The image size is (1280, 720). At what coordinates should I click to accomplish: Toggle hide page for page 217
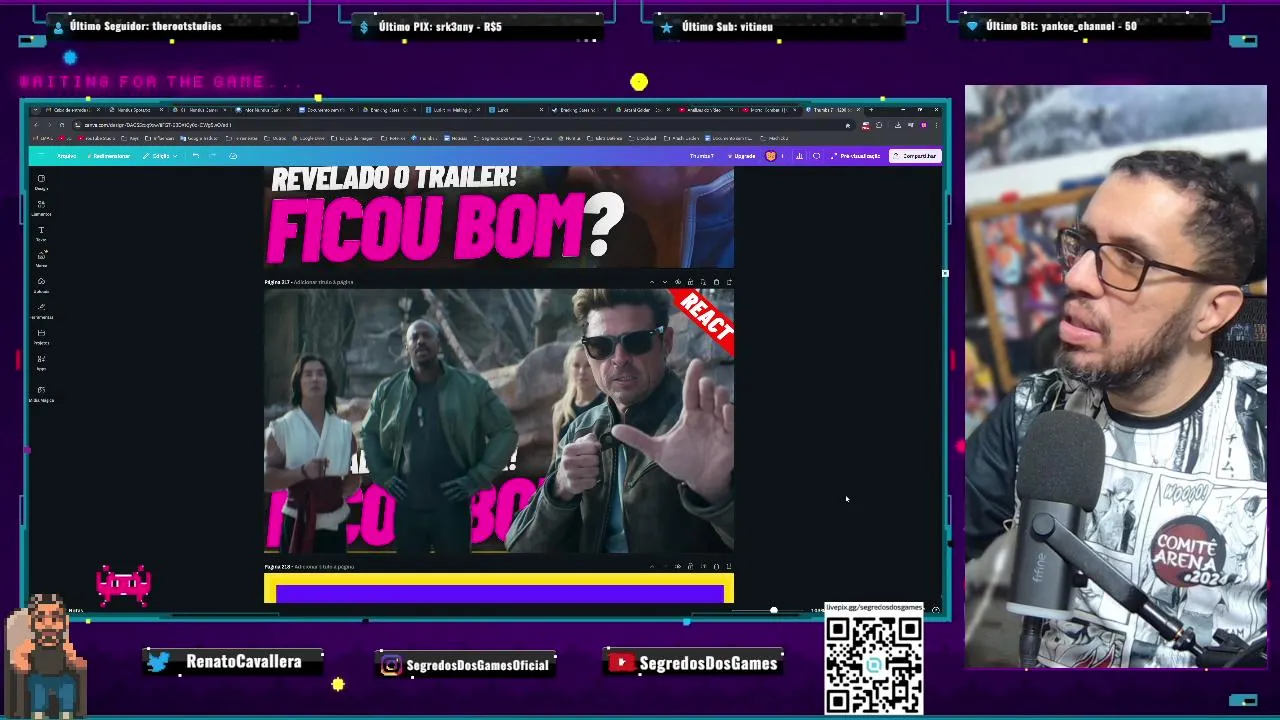click(x=678, y=282)
